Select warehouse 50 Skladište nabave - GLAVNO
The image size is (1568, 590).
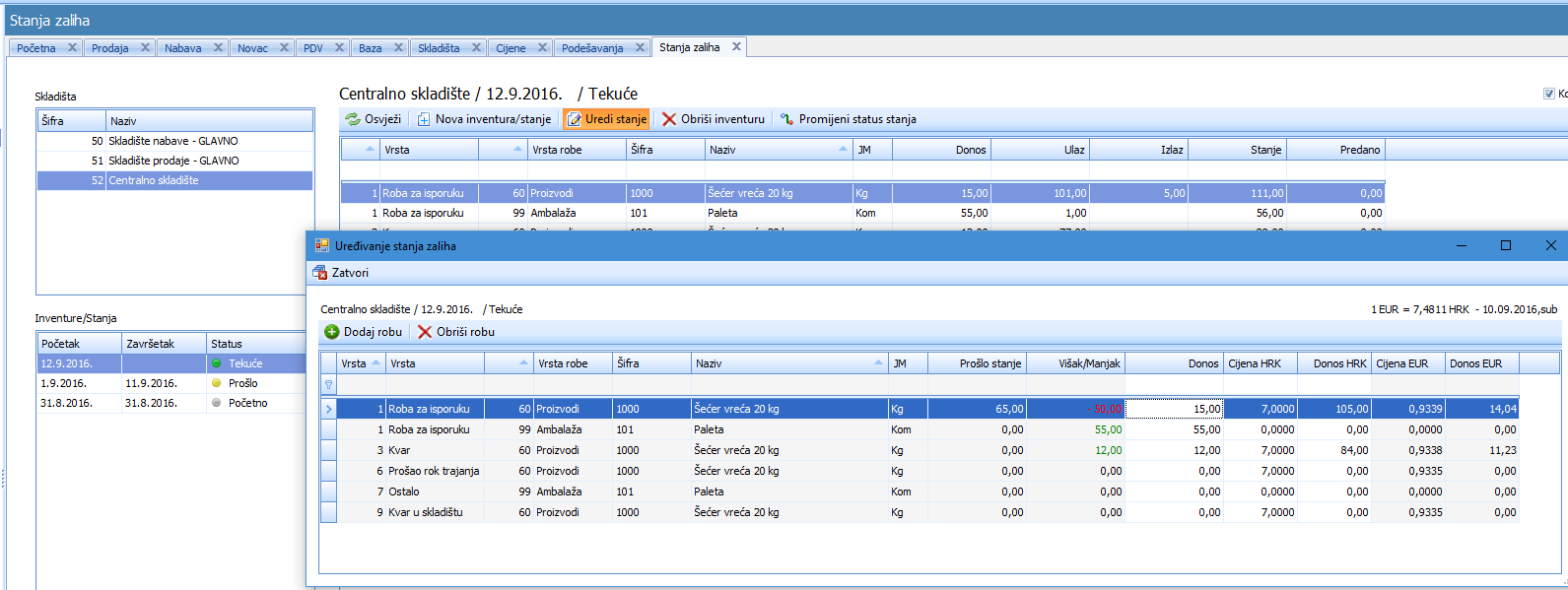coord(175,141)
